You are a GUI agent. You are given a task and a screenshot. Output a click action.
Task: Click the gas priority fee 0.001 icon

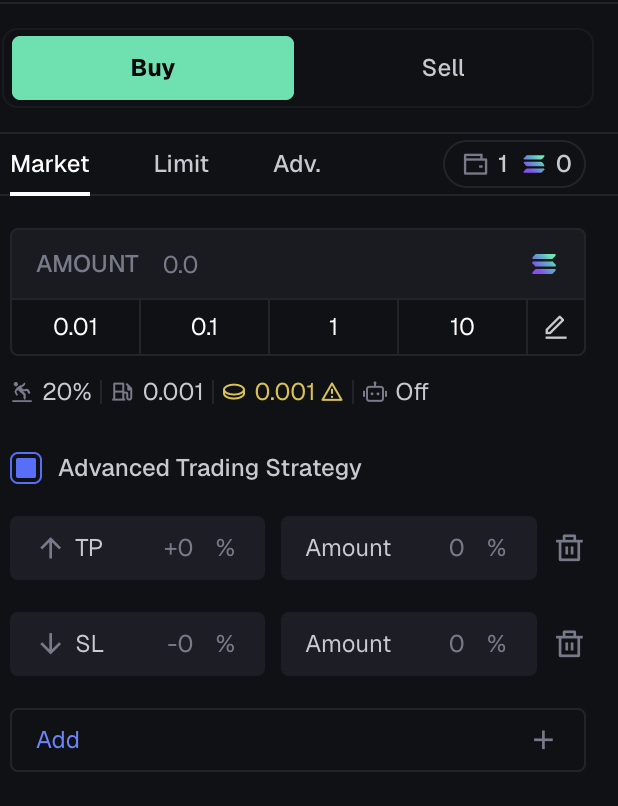(122, 392)
